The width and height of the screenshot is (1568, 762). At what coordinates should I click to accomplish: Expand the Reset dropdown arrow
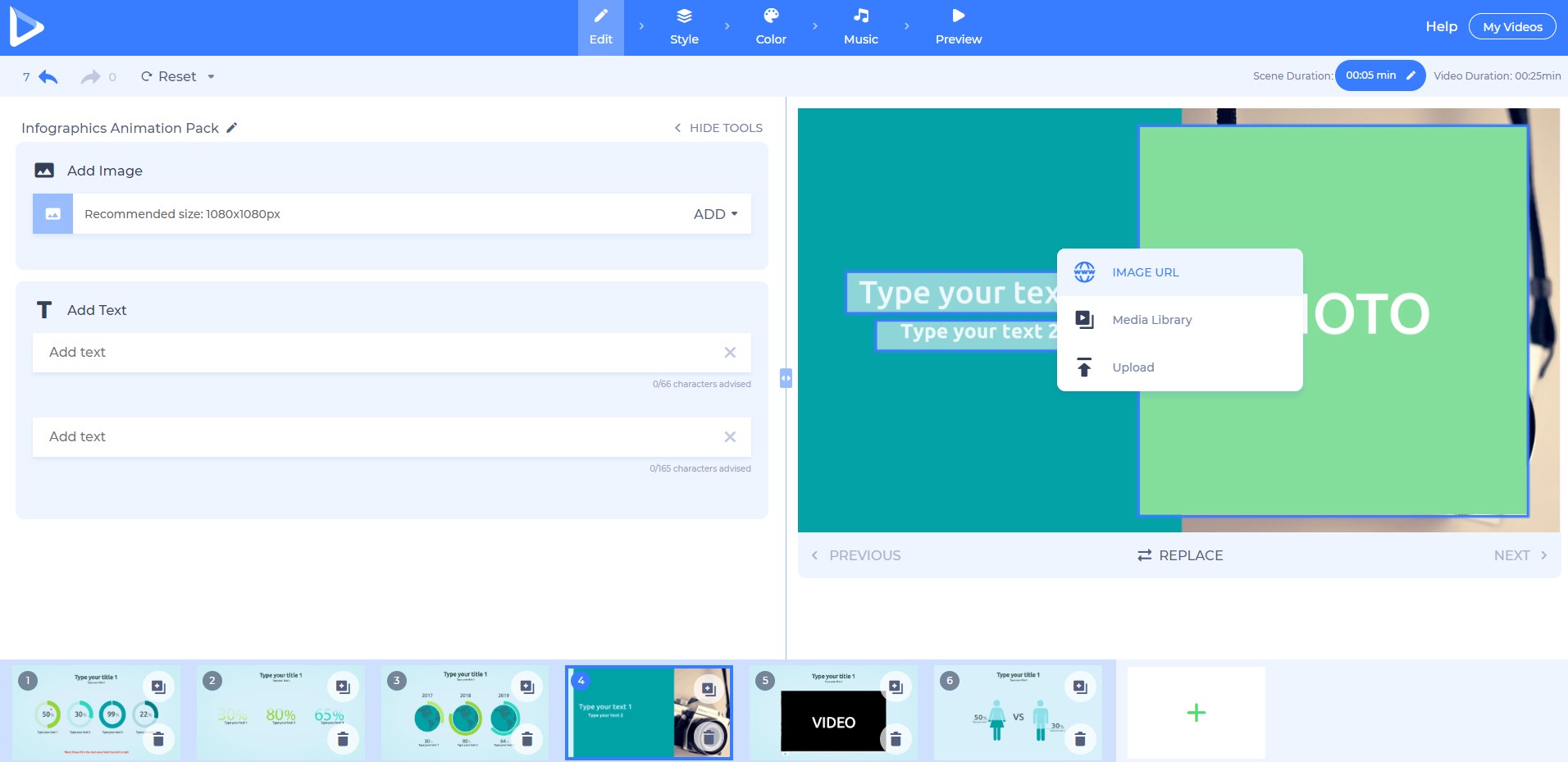coord(211,77)
